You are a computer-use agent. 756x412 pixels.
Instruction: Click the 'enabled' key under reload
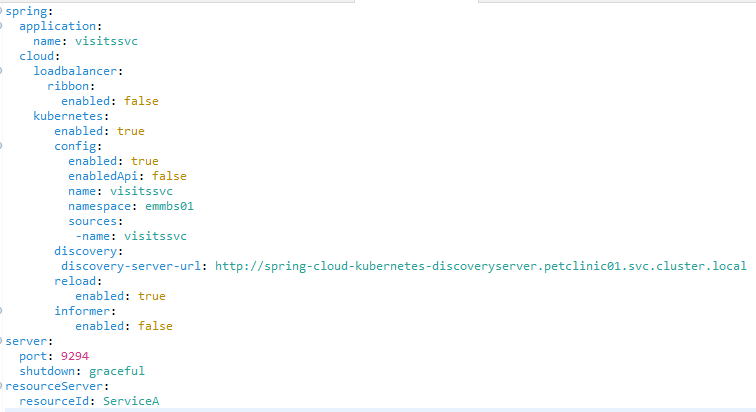coord(99,296)
